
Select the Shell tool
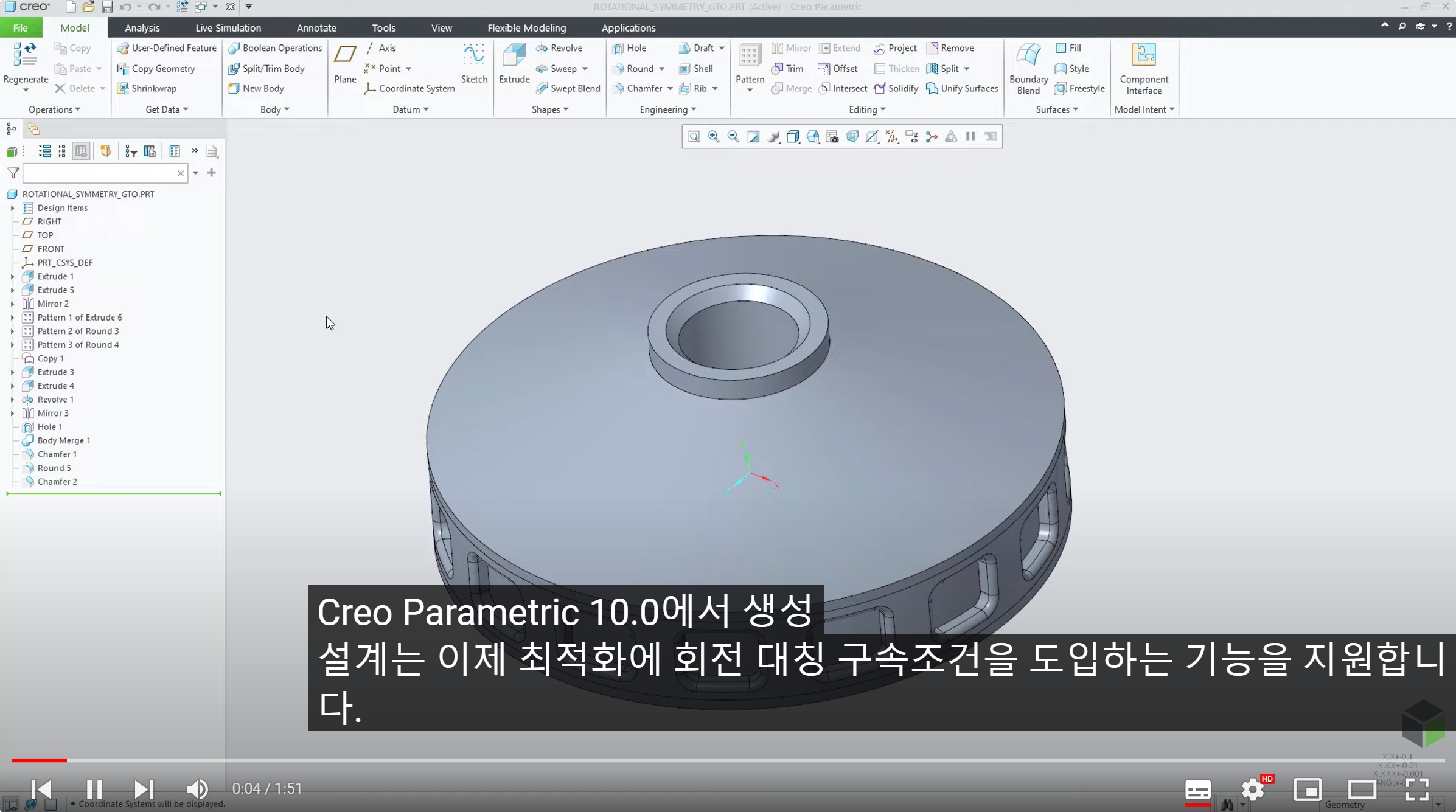tap(696, 69)
